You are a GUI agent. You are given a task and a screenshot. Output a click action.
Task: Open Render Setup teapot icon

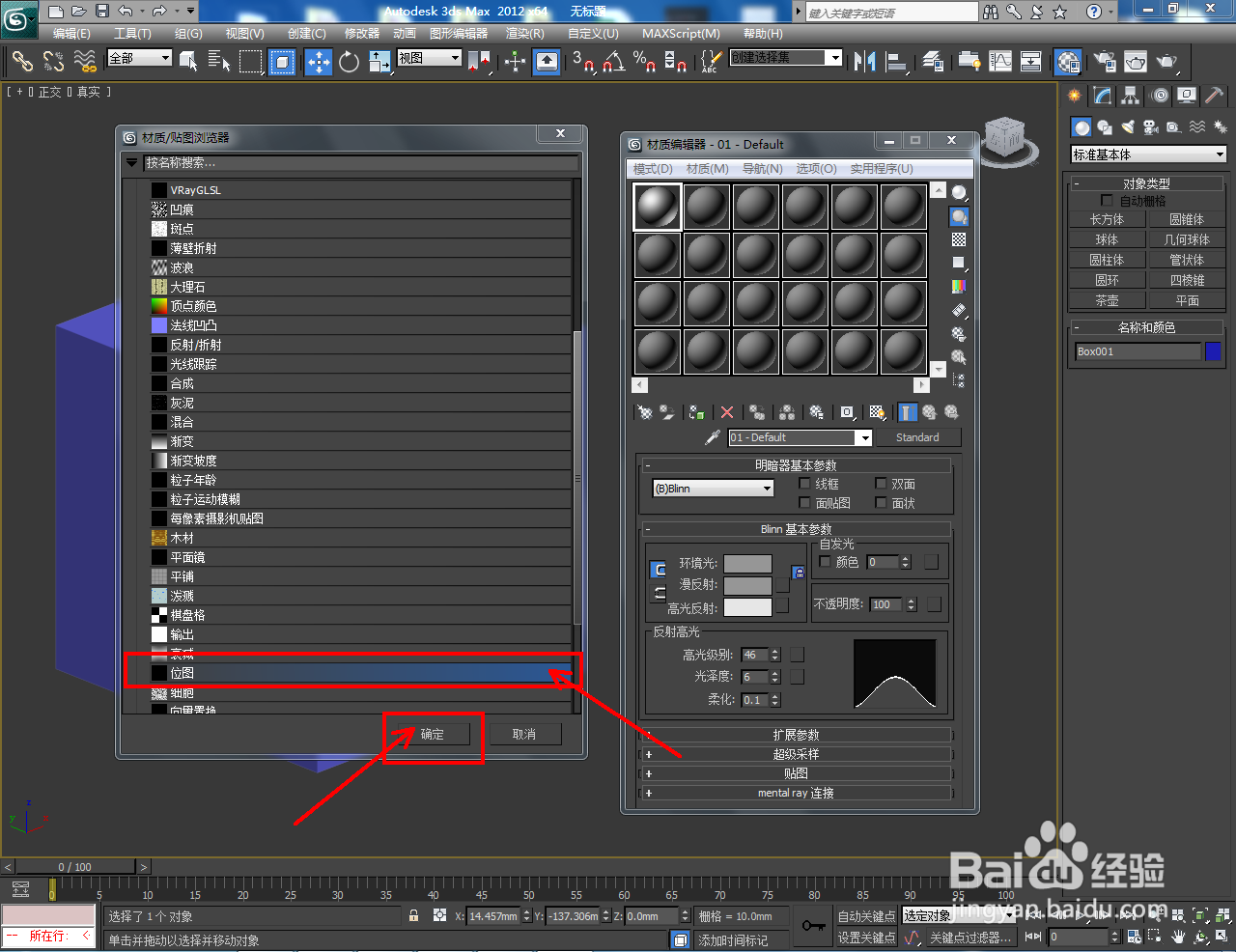click(1105, 62)
